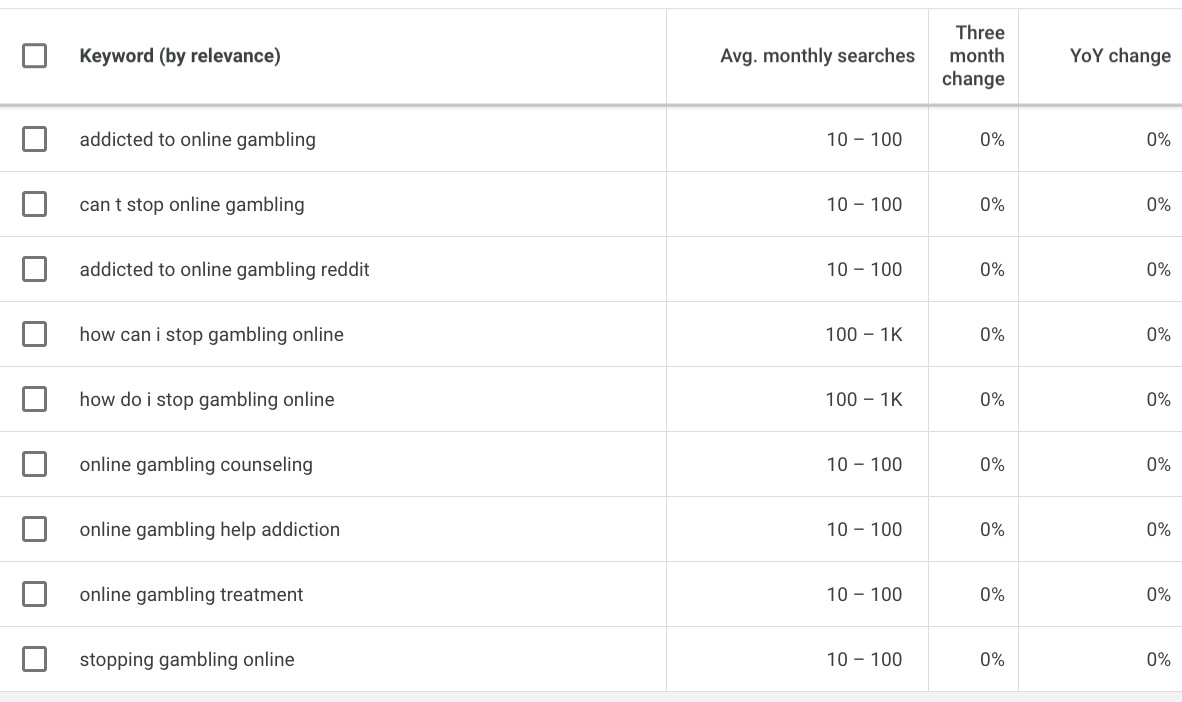
Task: Click the 0% YoY value for 'online gambling treatment'
Action: pyautogui.click(x=1159, y=594)
